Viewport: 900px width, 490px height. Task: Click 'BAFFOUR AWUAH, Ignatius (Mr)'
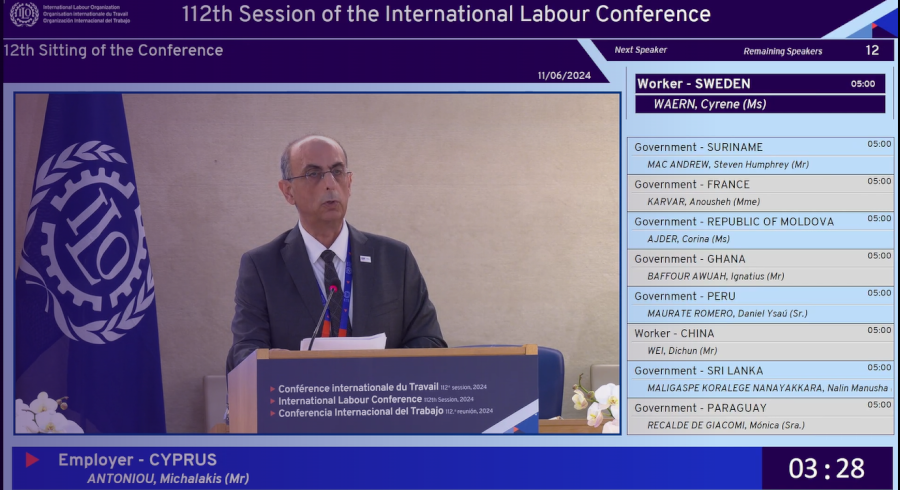point(715,277)
